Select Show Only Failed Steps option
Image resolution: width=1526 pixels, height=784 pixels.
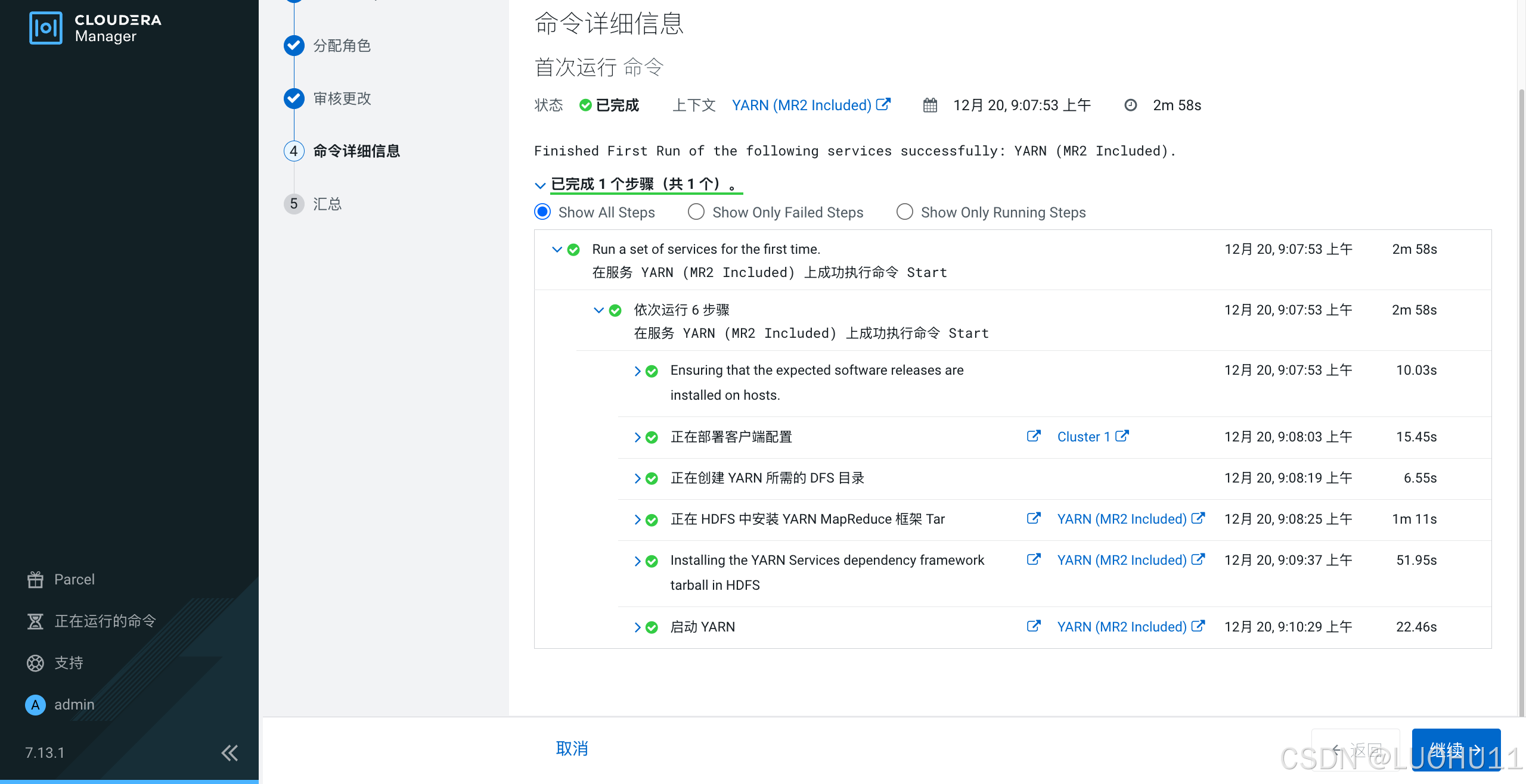[696, 212]
